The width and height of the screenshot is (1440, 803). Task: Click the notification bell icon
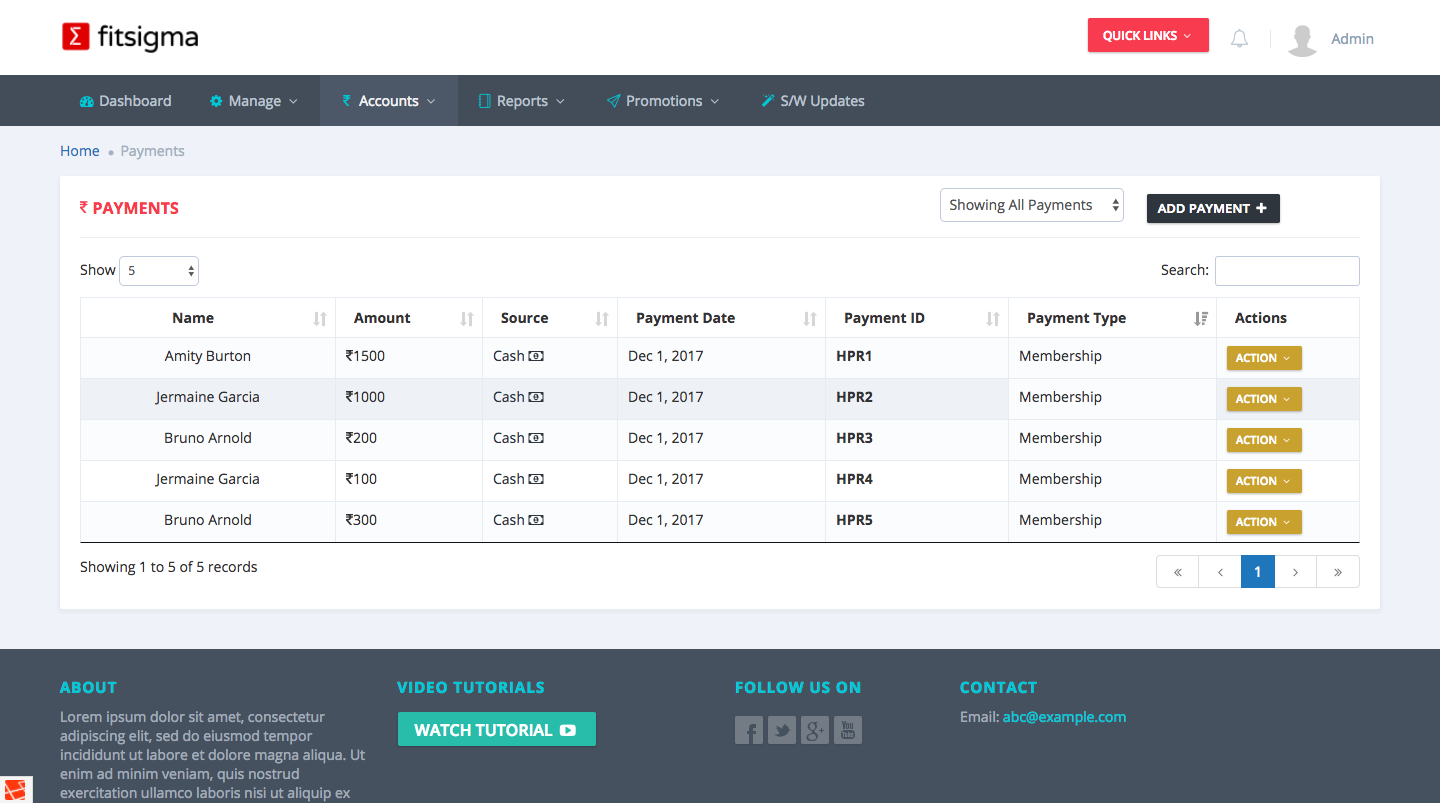(1239, 39)
